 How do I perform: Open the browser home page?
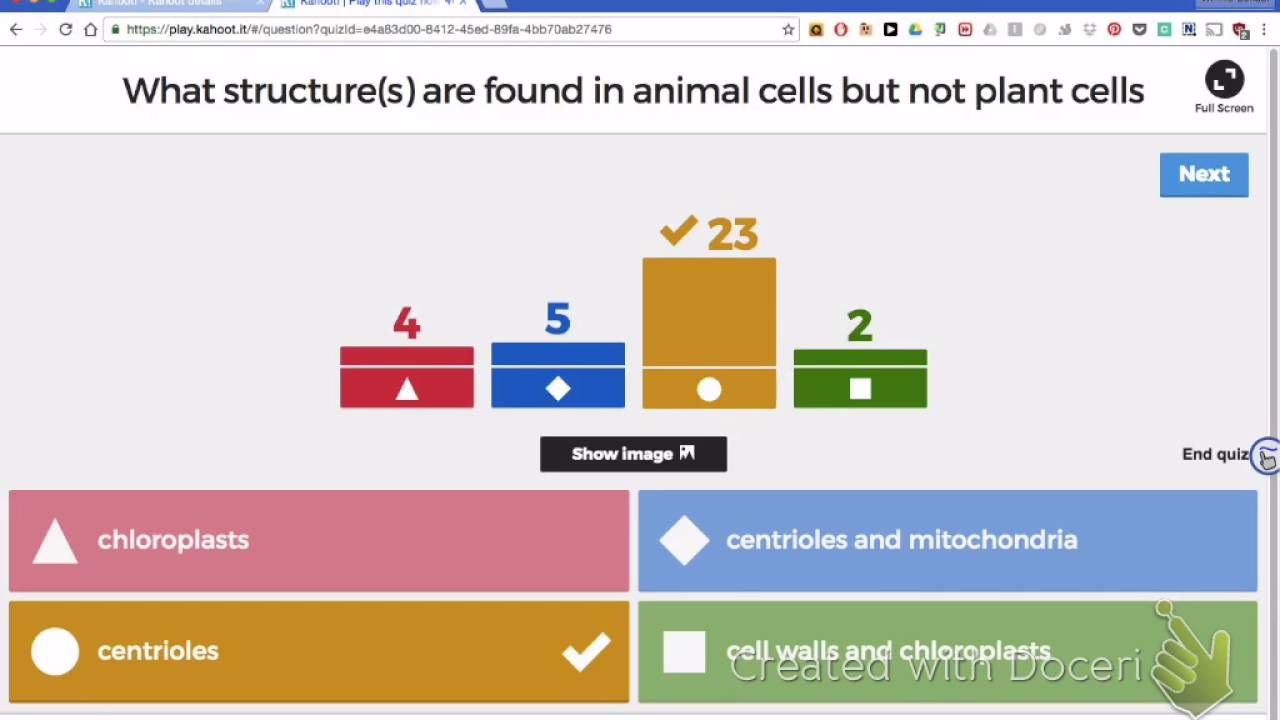(x=90, y=30)
